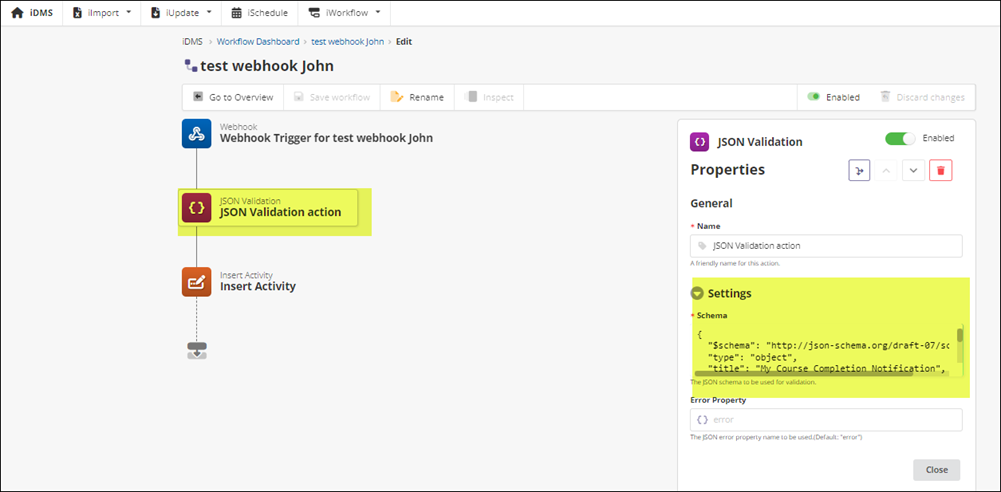Open Workflow Dashboard breadcrumb link
Viewport: 1001px width, 492px height.
coord(258,42)
